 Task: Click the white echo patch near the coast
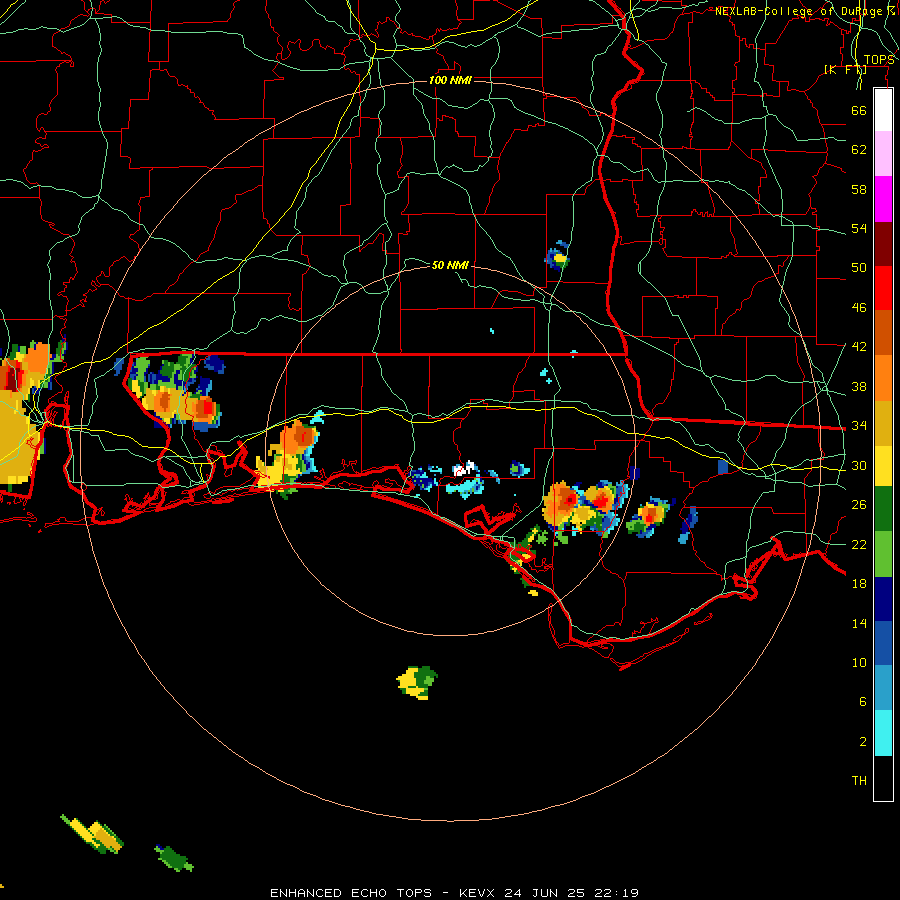(x=465, y=468)
